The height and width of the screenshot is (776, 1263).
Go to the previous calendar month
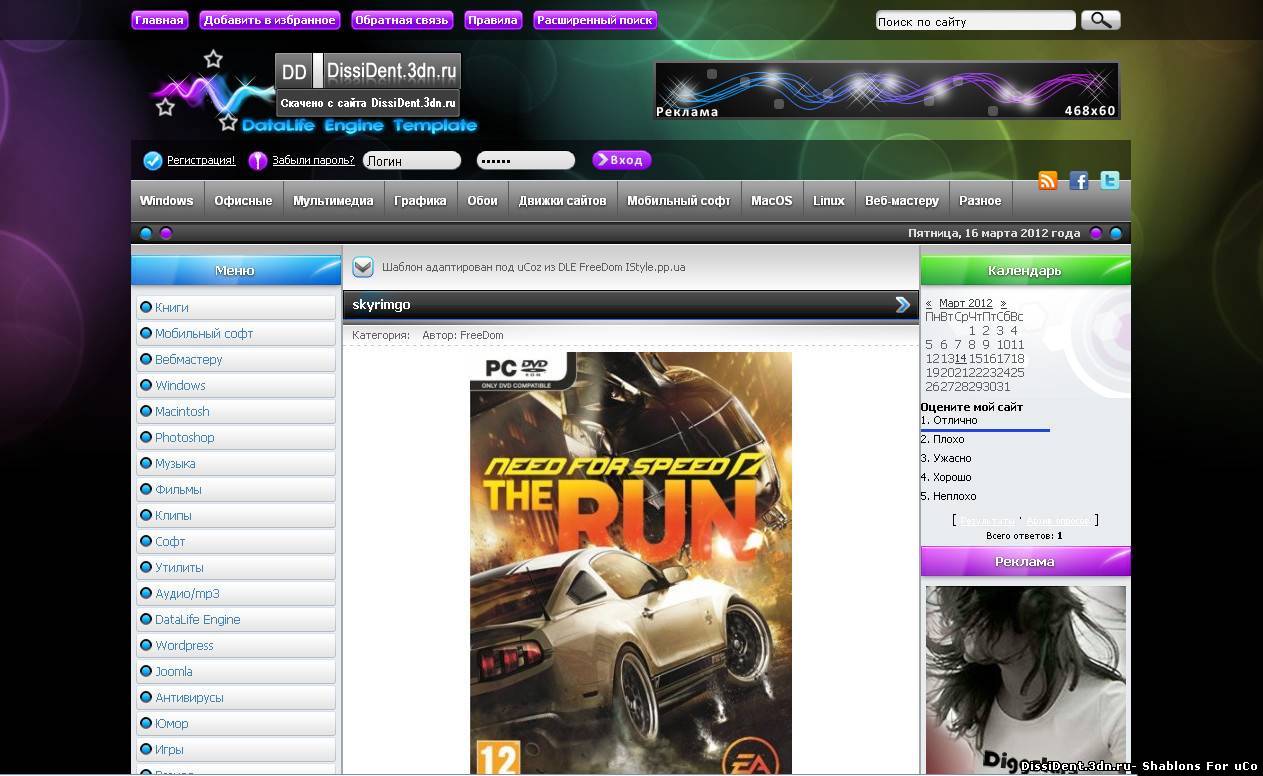pos(928,303)
